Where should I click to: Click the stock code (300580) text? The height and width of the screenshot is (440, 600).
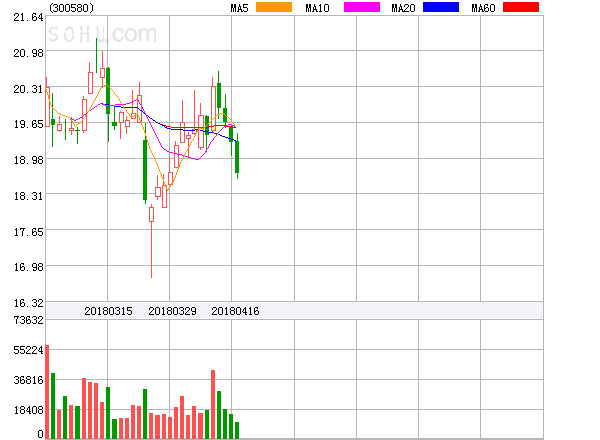tap(71, 8)
